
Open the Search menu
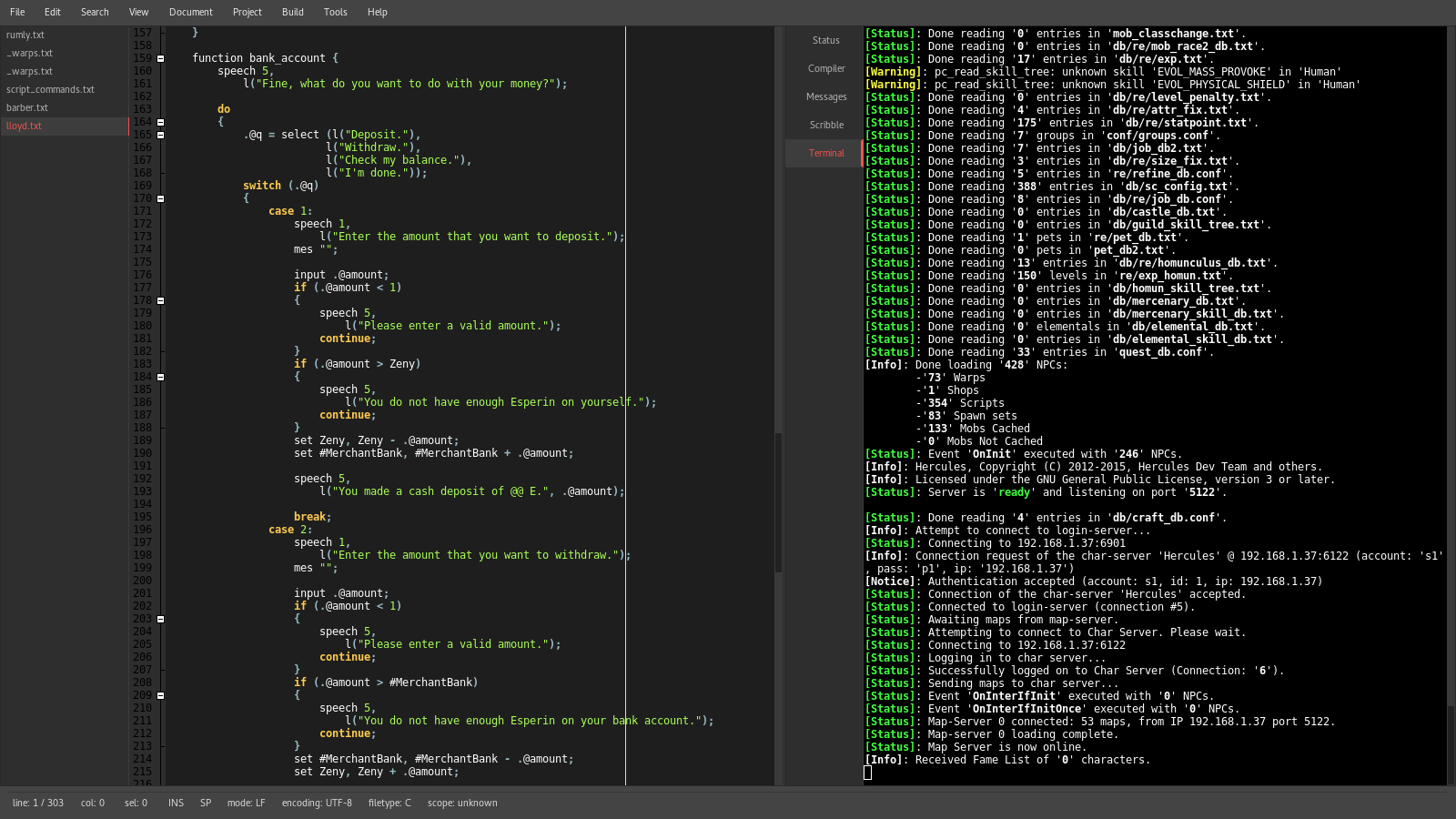(x=95, y=12)
